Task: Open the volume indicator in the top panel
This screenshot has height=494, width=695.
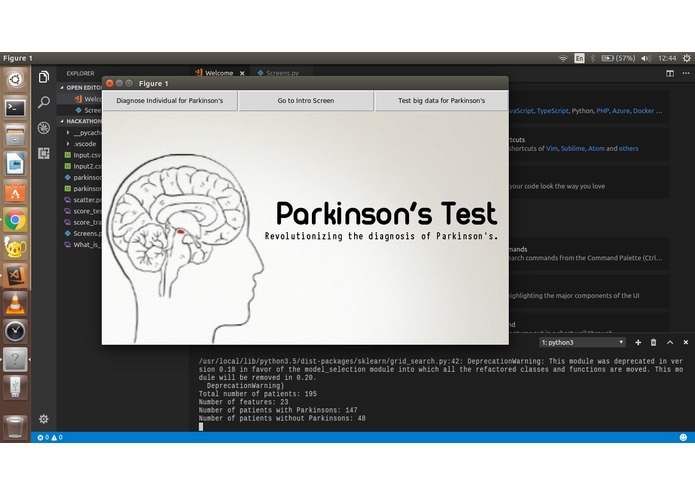Action: (x=645, y=58)
